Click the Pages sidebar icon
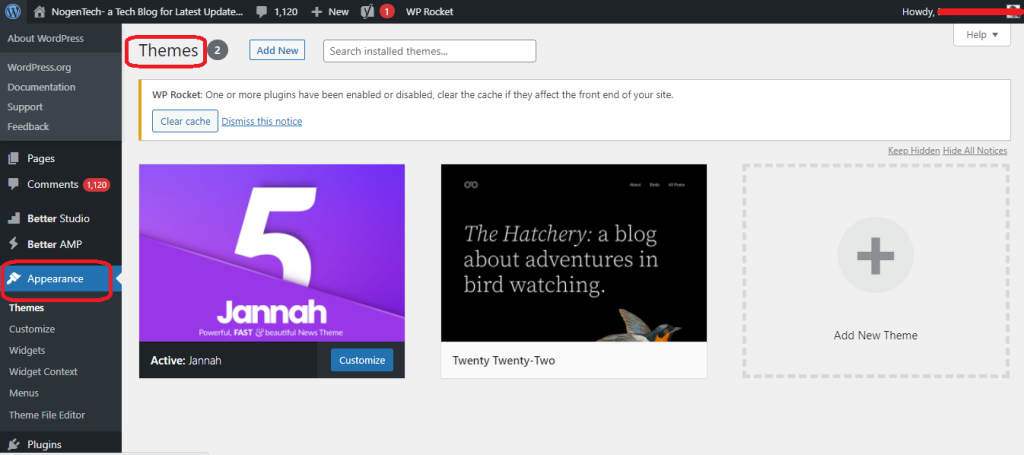 13,158
